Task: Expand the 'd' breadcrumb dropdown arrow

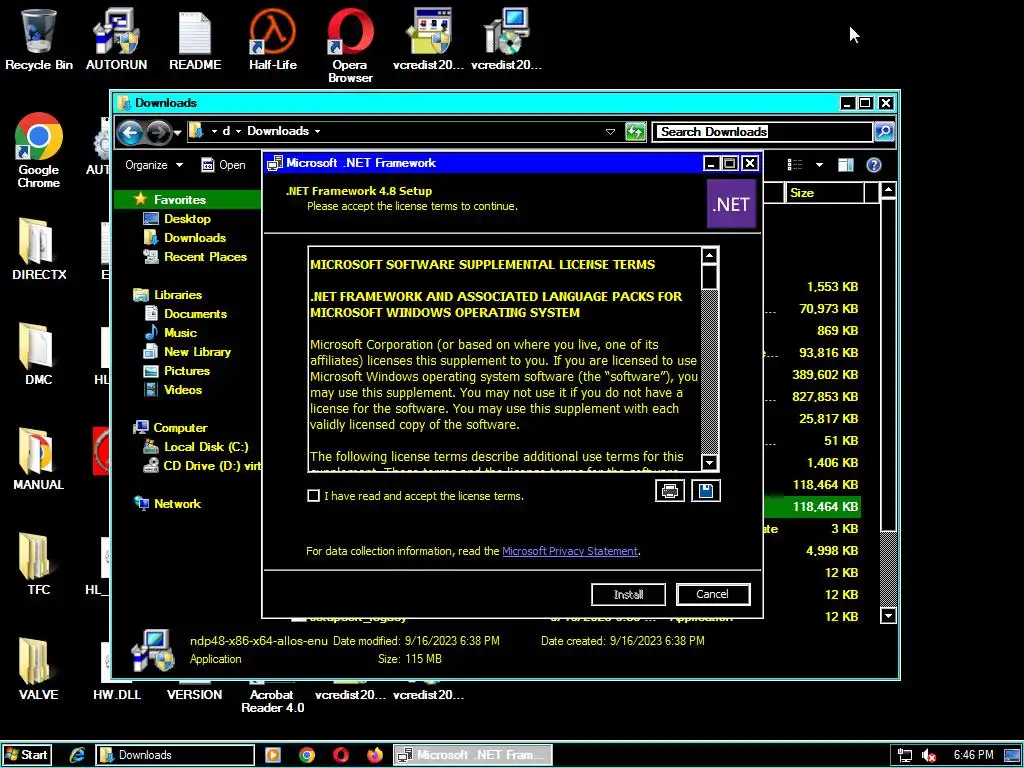Action: [x=238, y=131]
